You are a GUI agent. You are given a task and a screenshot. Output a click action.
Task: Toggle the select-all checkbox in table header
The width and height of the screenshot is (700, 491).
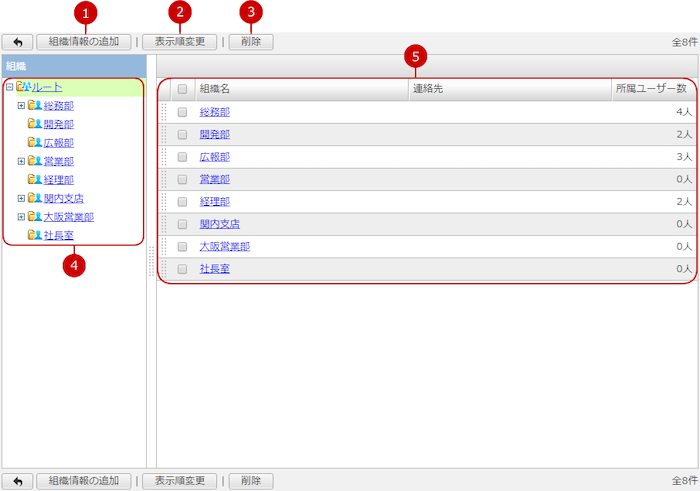tap(182, 89)
